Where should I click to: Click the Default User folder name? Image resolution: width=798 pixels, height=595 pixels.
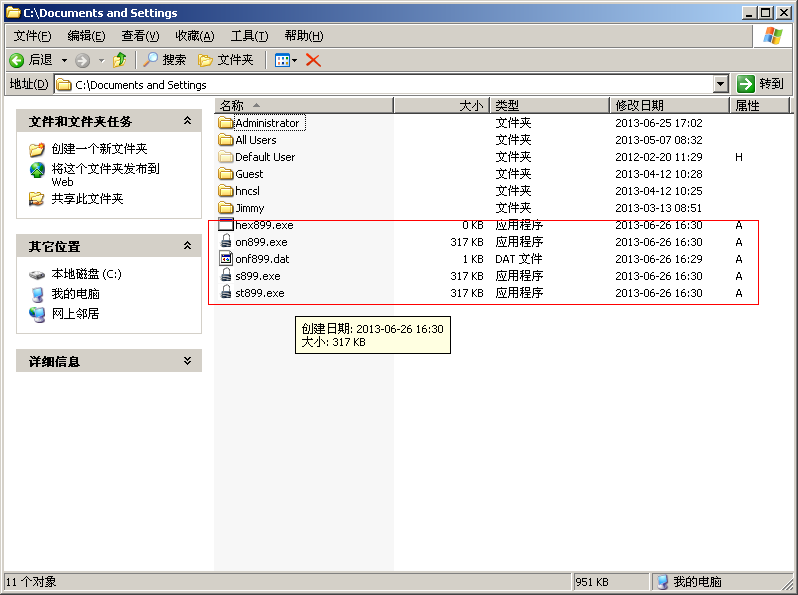[x=265, y=157]
